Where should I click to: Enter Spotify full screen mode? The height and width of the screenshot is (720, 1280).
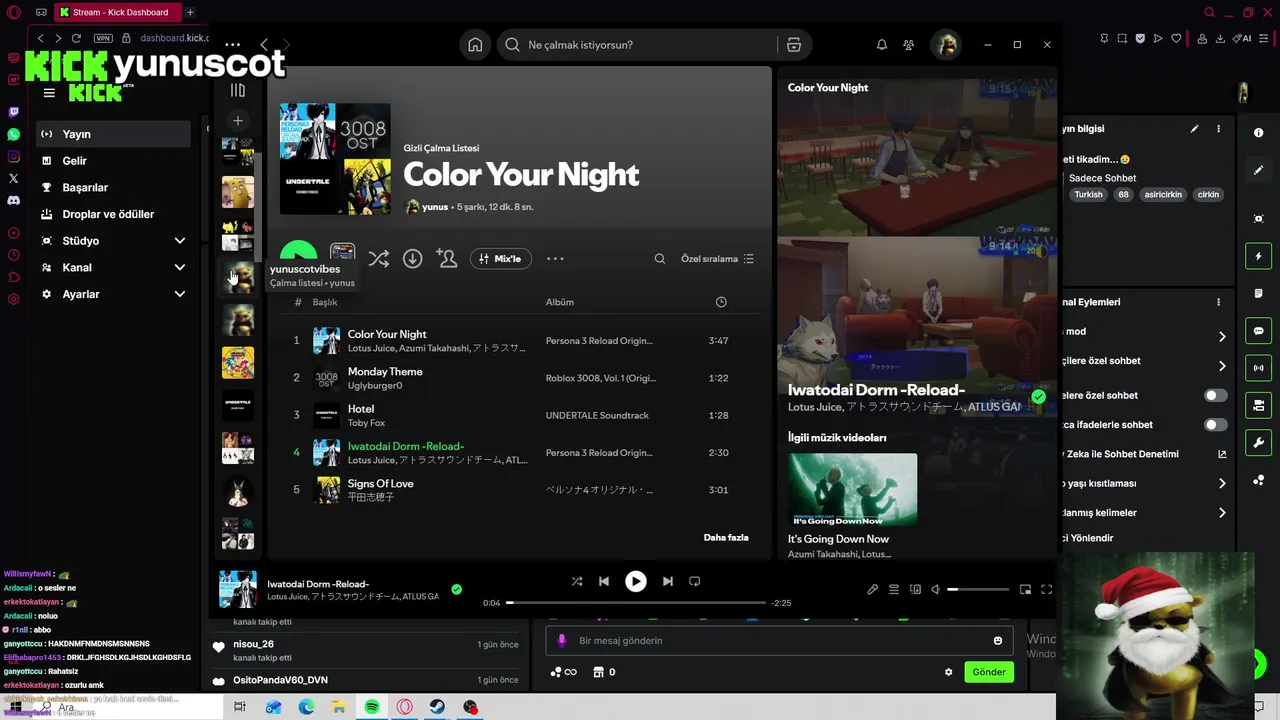pyautogui.click(x=1047, y=590)
